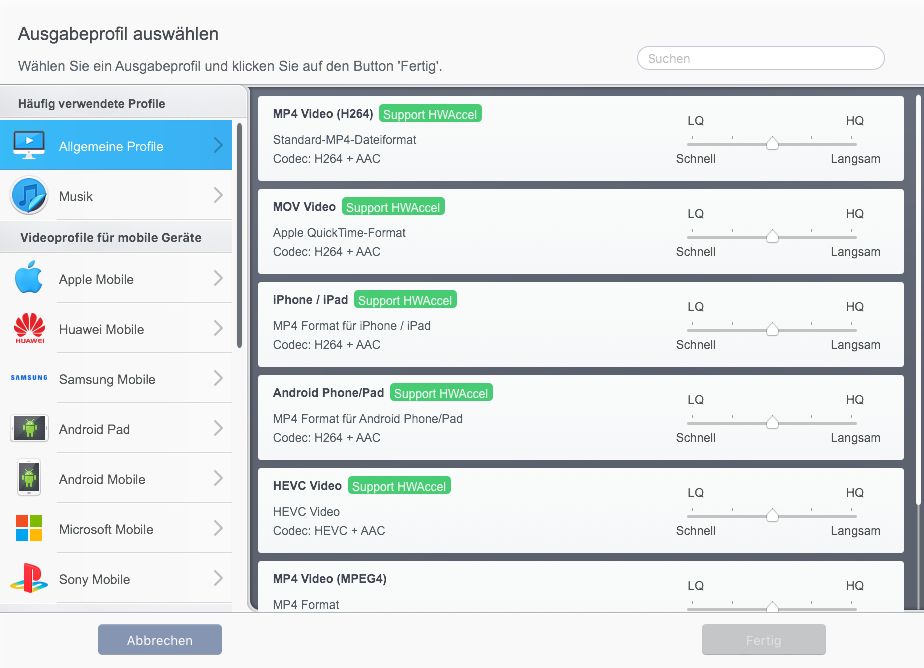This screenshot has height=668, width=924.
Task: Expand the Apple Mobile chevron arrow
Action: click(219, 278)
